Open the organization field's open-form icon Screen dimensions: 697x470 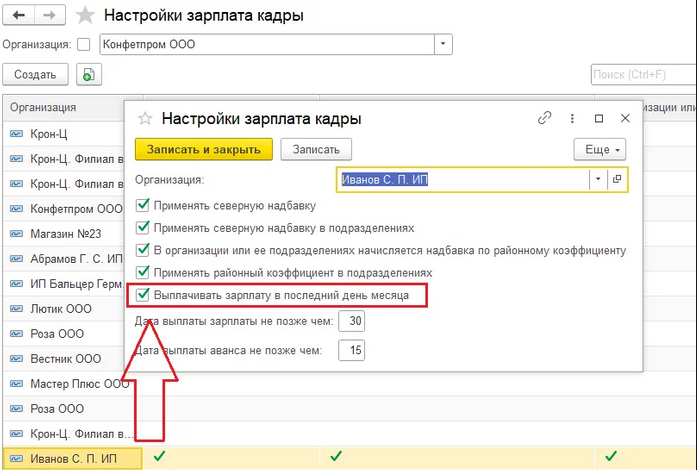(x=617, y=179)
